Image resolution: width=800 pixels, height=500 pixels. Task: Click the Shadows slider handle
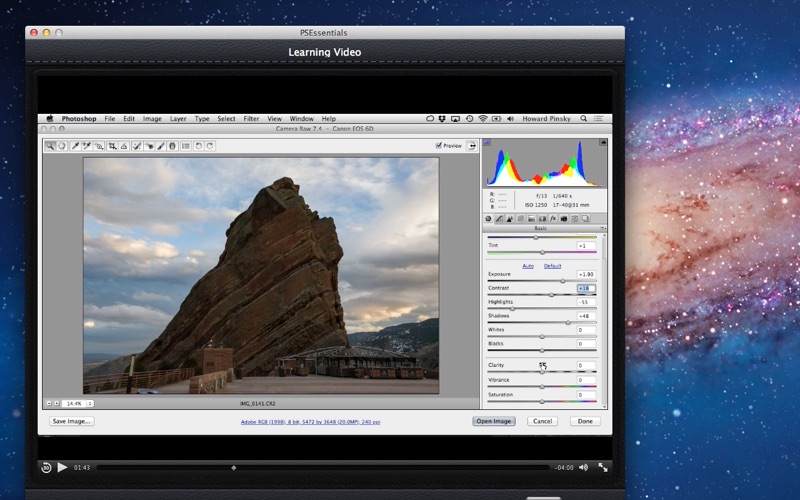pos(568,322)
